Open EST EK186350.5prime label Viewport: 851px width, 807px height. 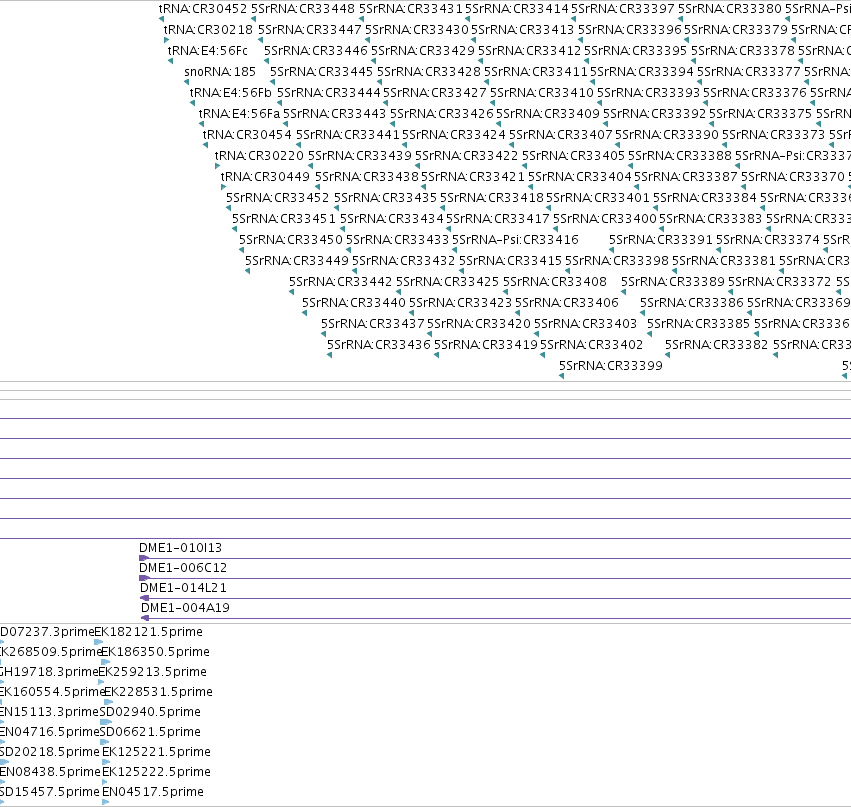pos(155,652)
